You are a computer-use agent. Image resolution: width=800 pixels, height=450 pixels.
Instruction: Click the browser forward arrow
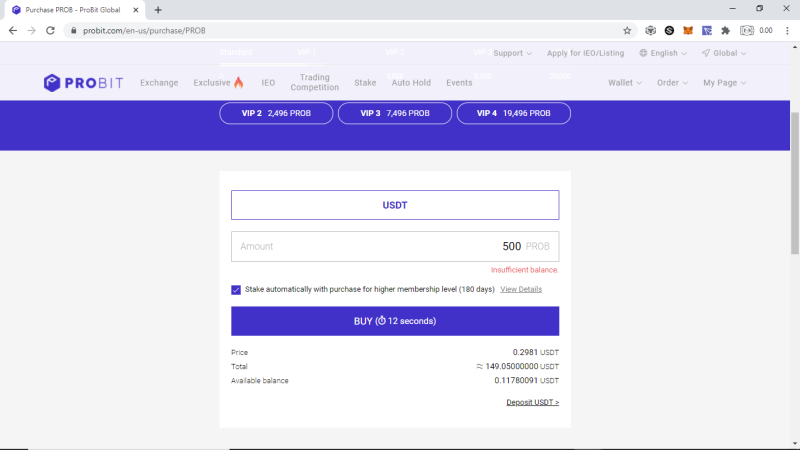tap(32, 31)
